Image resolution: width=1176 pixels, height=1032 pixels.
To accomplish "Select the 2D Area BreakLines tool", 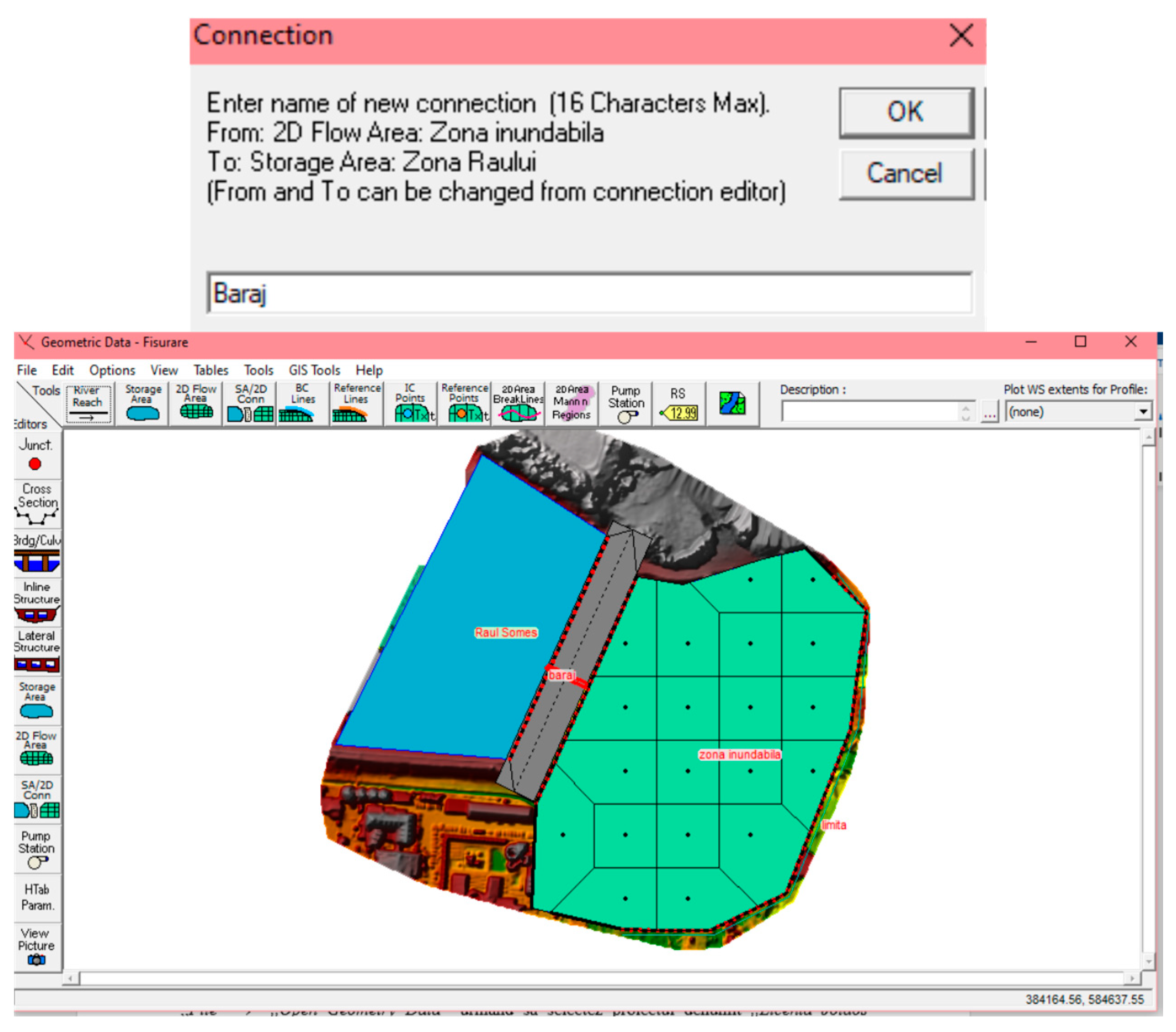I will pyautogui.click(x=518, y=403).
